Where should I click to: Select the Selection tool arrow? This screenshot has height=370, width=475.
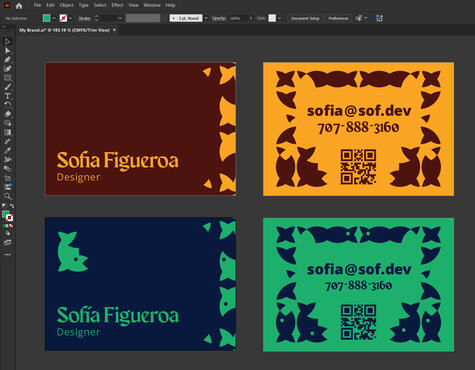click(x=7, y=41)
